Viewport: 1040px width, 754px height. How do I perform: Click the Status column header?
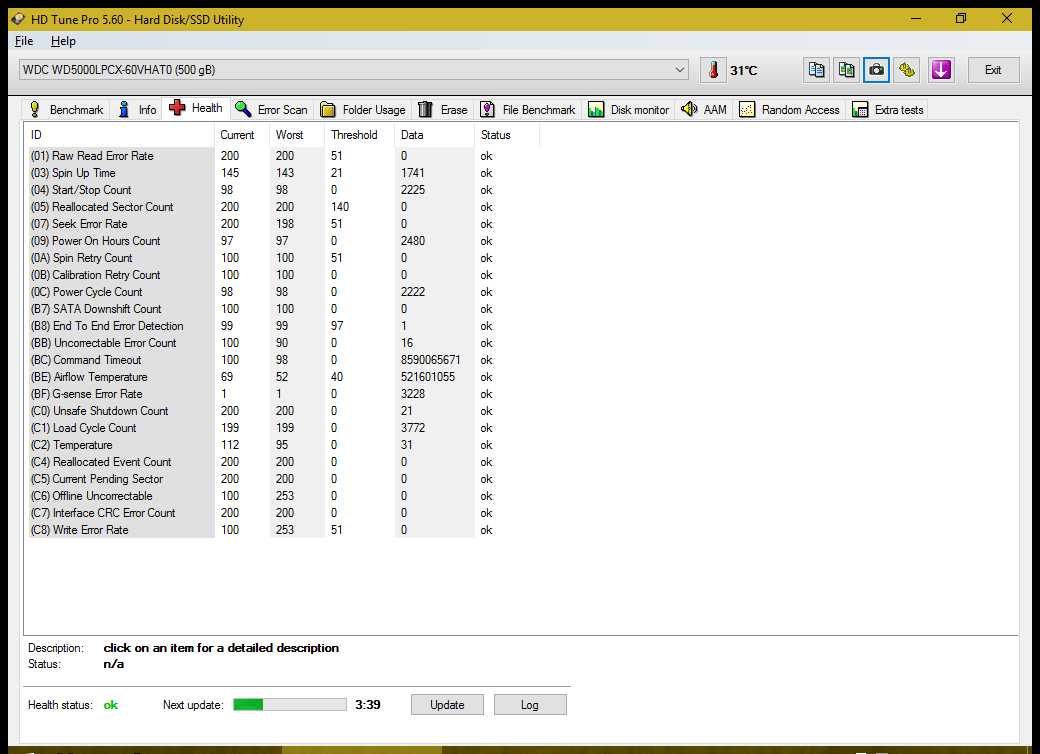click(x=507, y=135)
